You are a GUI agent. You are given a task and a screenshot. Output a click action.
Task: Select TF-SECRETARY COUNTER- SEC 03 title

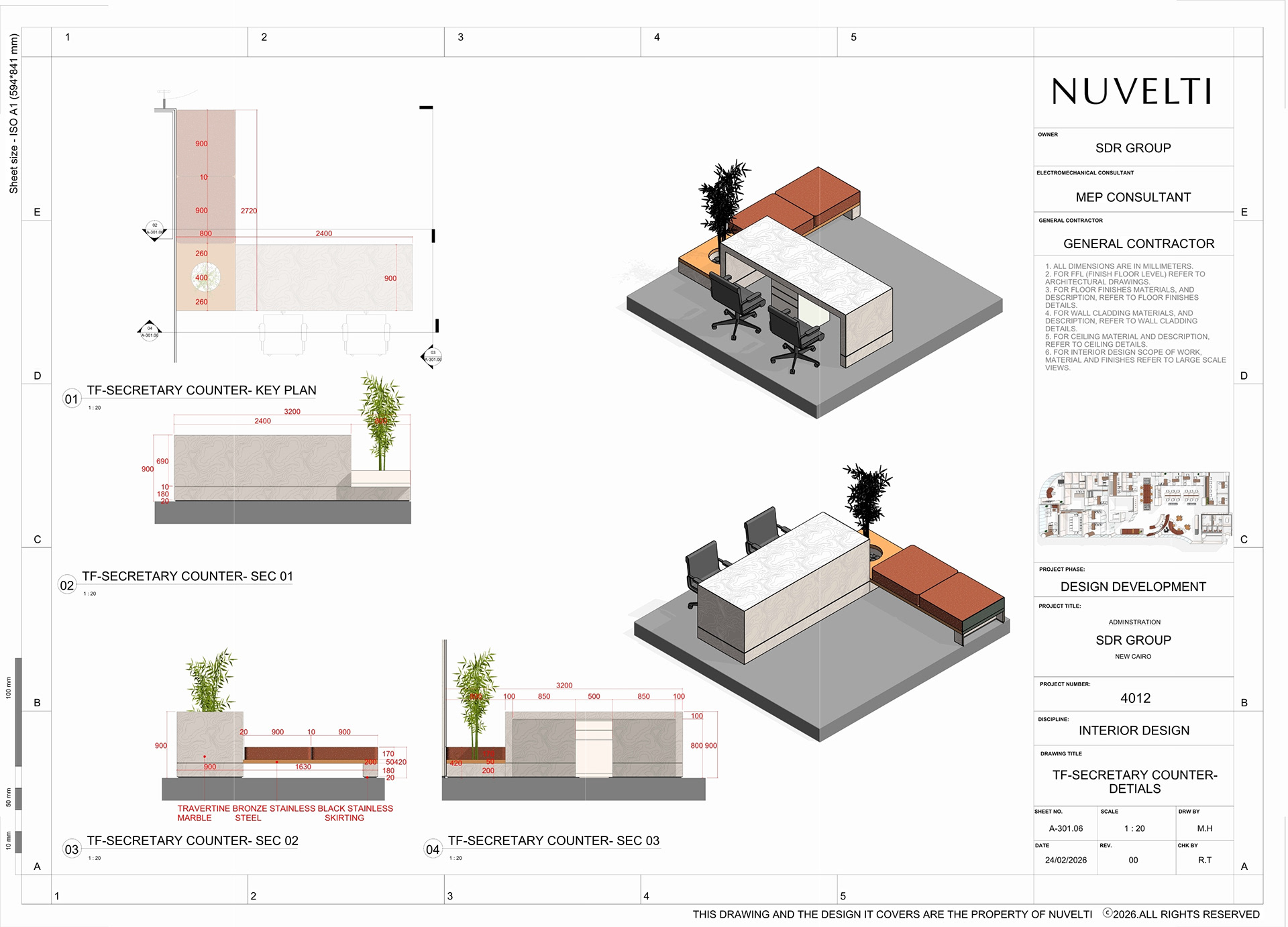(x=553, y=841)
